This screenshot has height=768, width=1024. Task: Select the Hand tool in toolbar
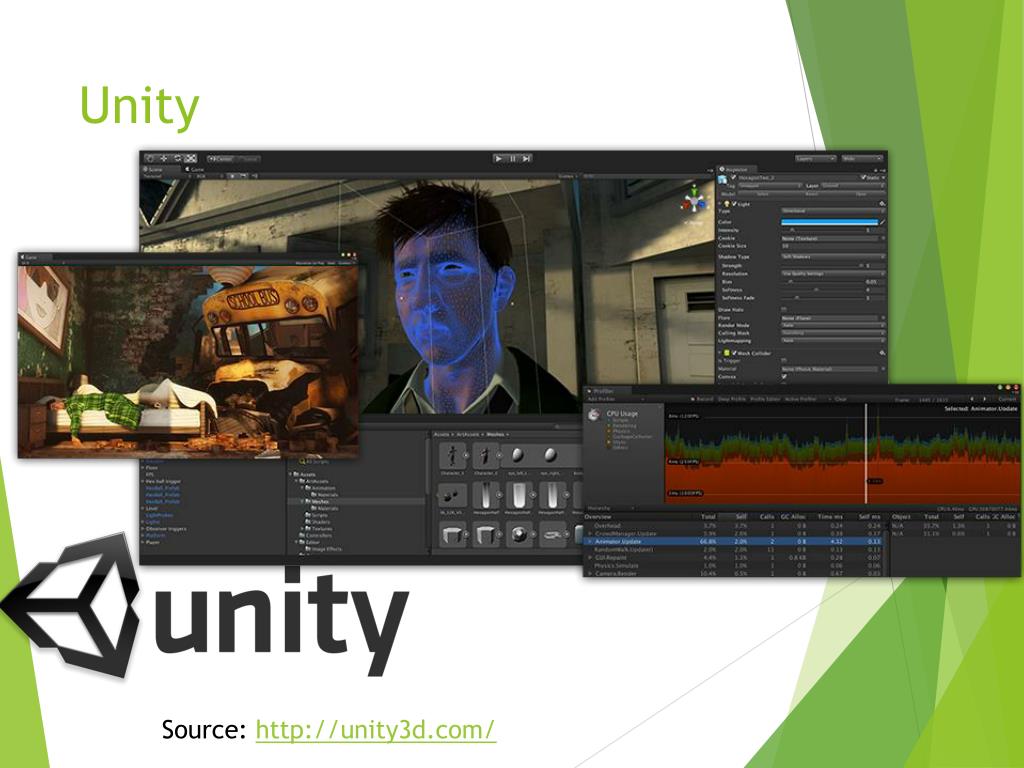pos(150,159)
